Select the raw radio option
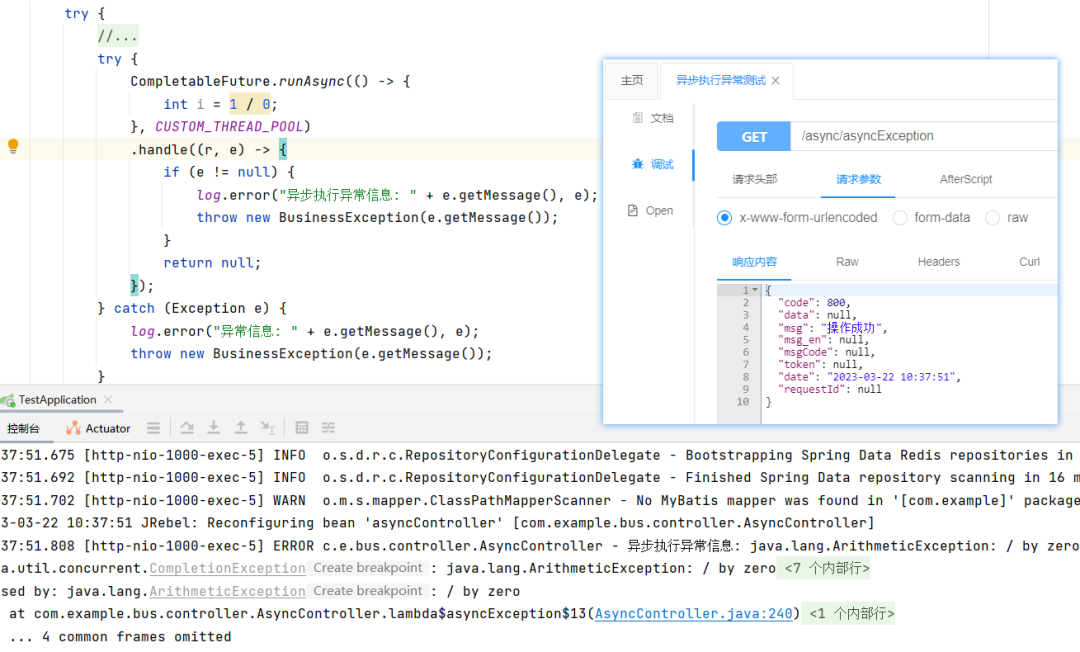Viewport: 1080px width, 652px height. pos(992,218)
